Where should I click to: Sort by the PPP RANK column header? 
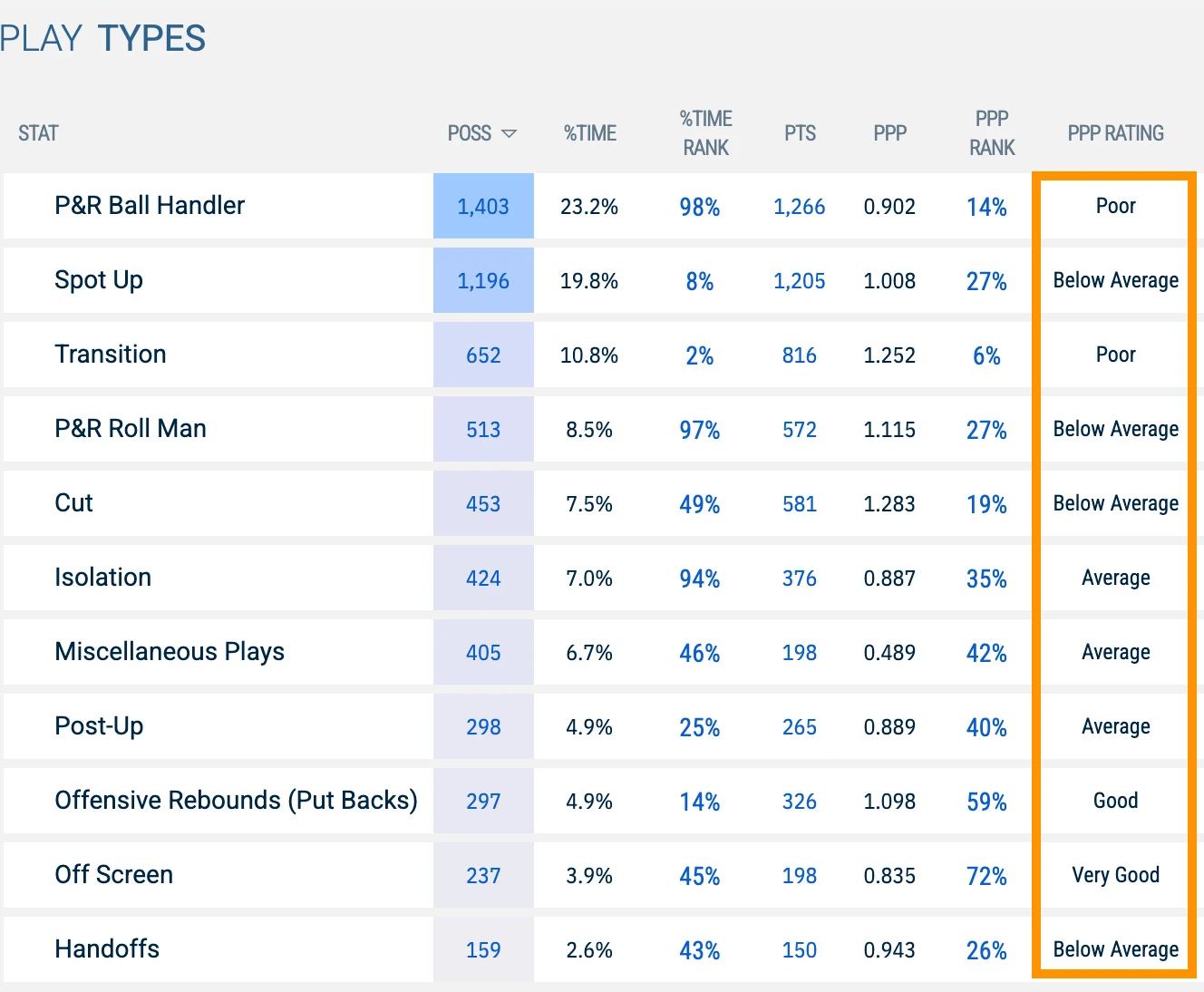point(992,132)
